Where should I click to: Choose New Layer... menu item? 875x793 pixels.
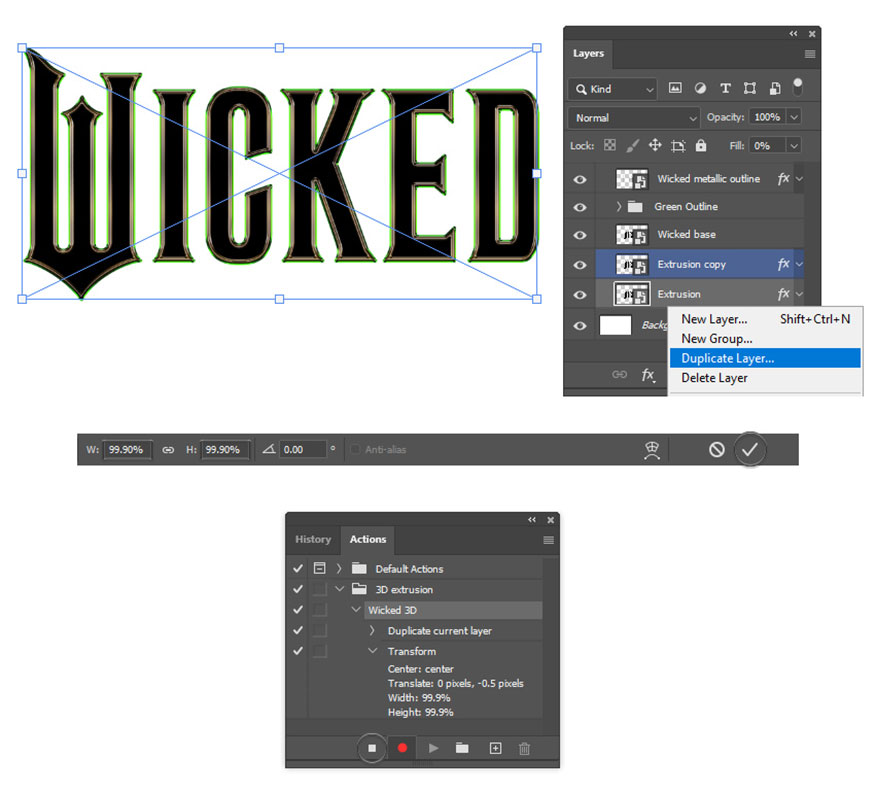click(765, 319)
